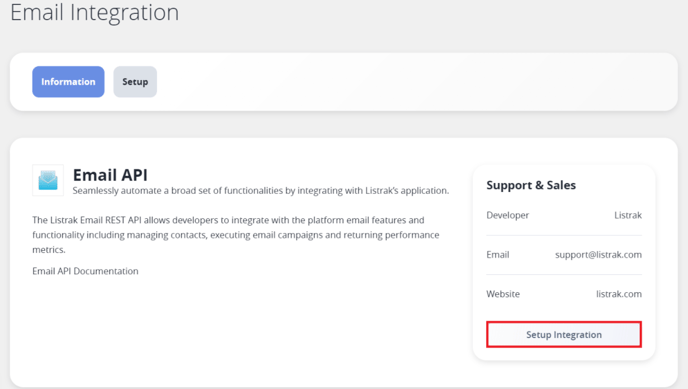The width and height of the screenshot is (688, 389).
Task: Open the Setup tab
Action: click(135, 82)
